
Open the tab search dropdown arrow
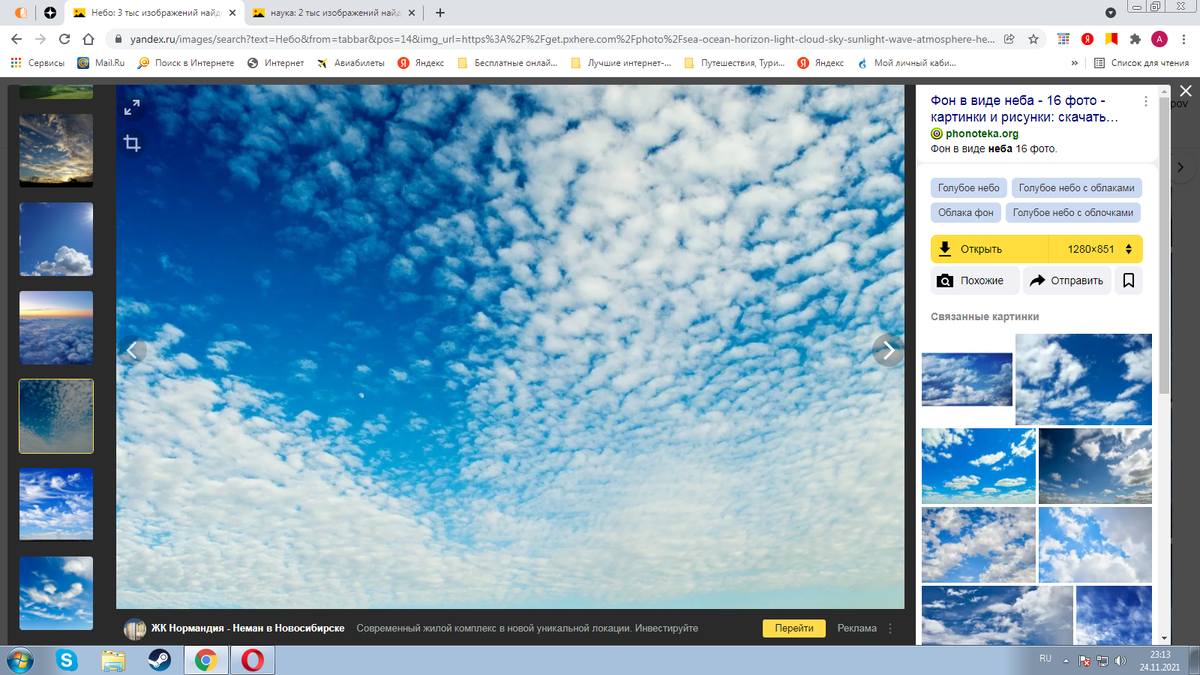pos(1111,12)
